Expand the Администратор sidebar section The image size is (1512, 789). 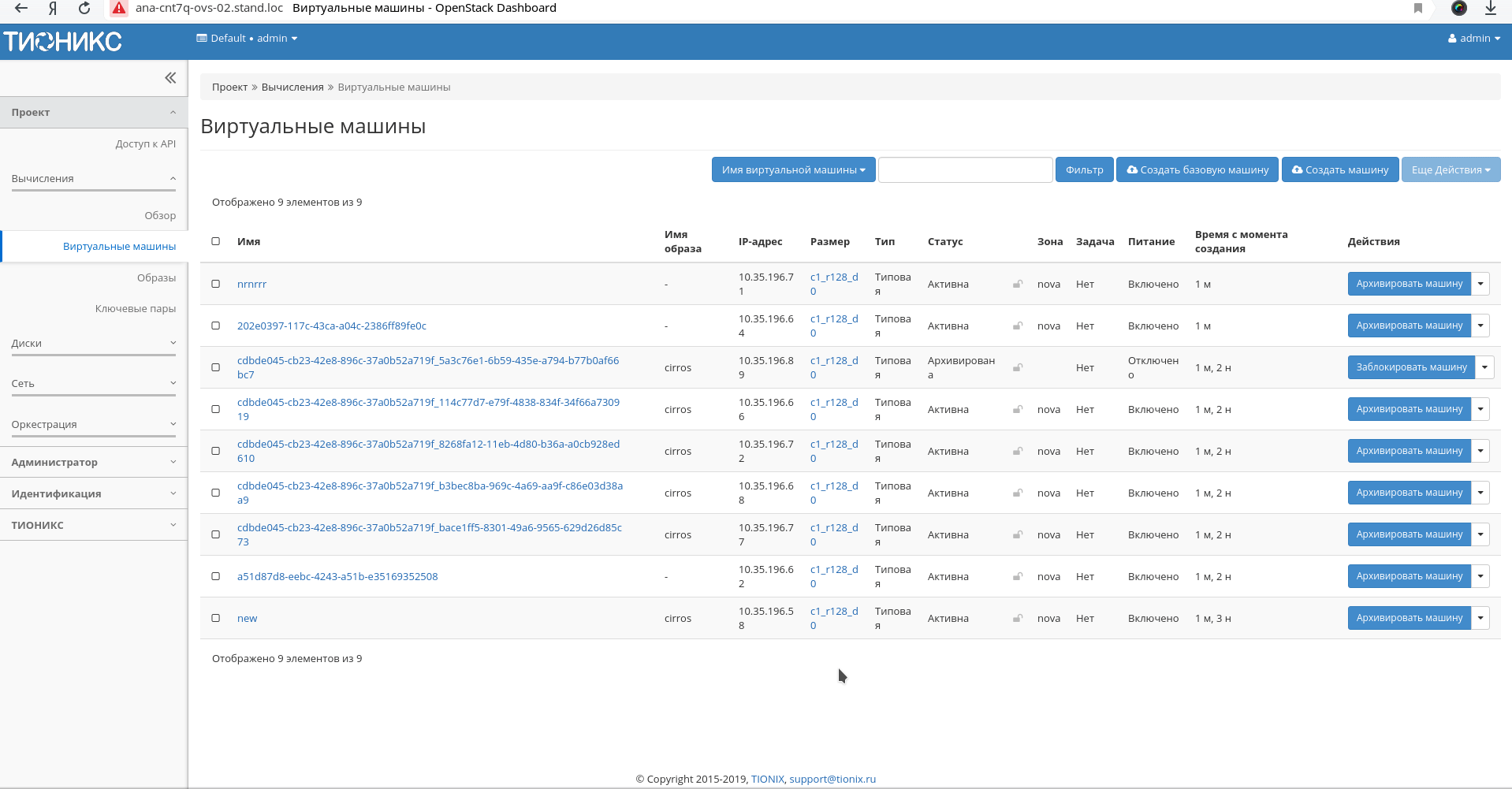[94, 462]
